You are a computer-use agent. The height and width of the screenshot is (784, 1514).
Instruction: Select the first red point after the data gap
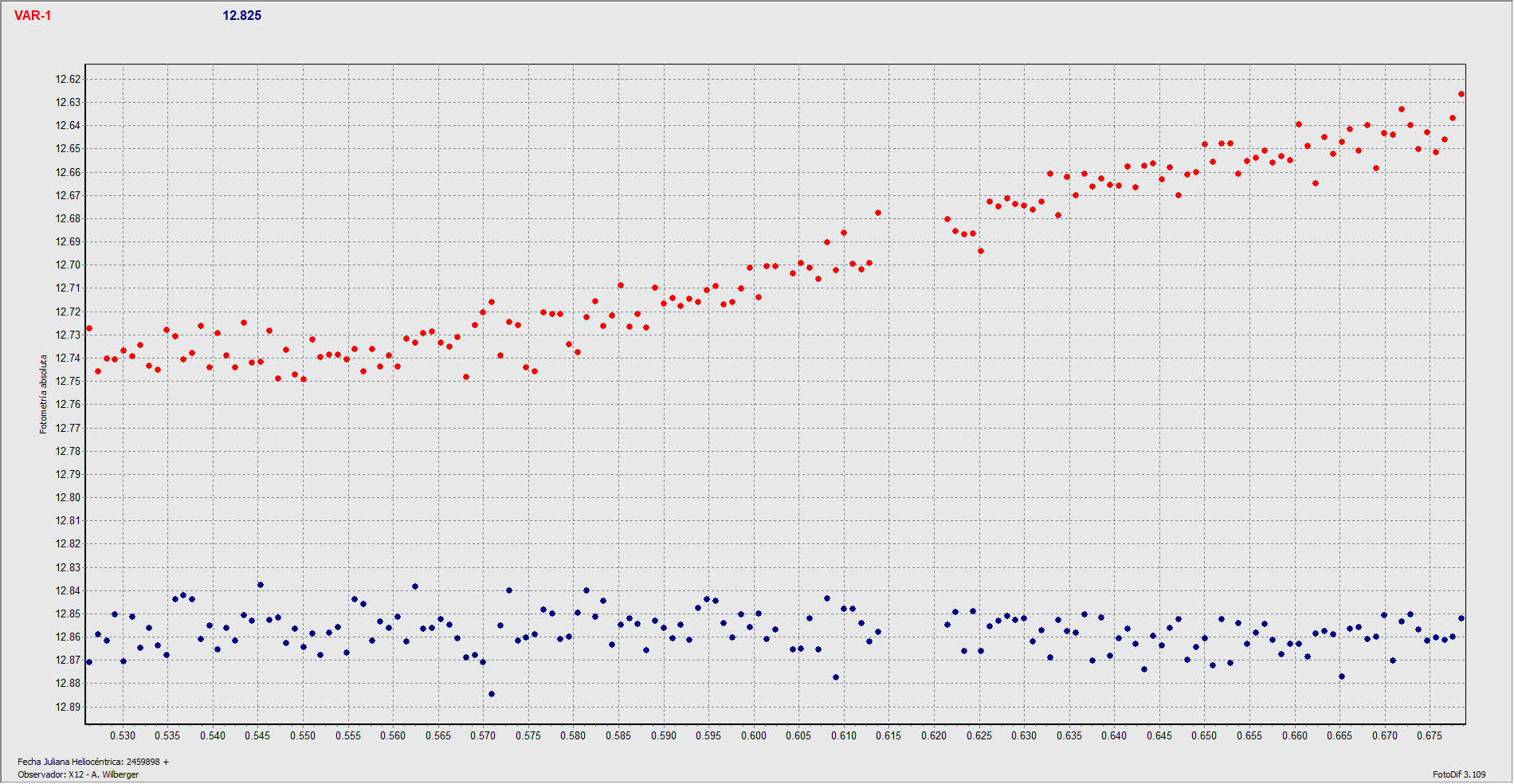947,219
